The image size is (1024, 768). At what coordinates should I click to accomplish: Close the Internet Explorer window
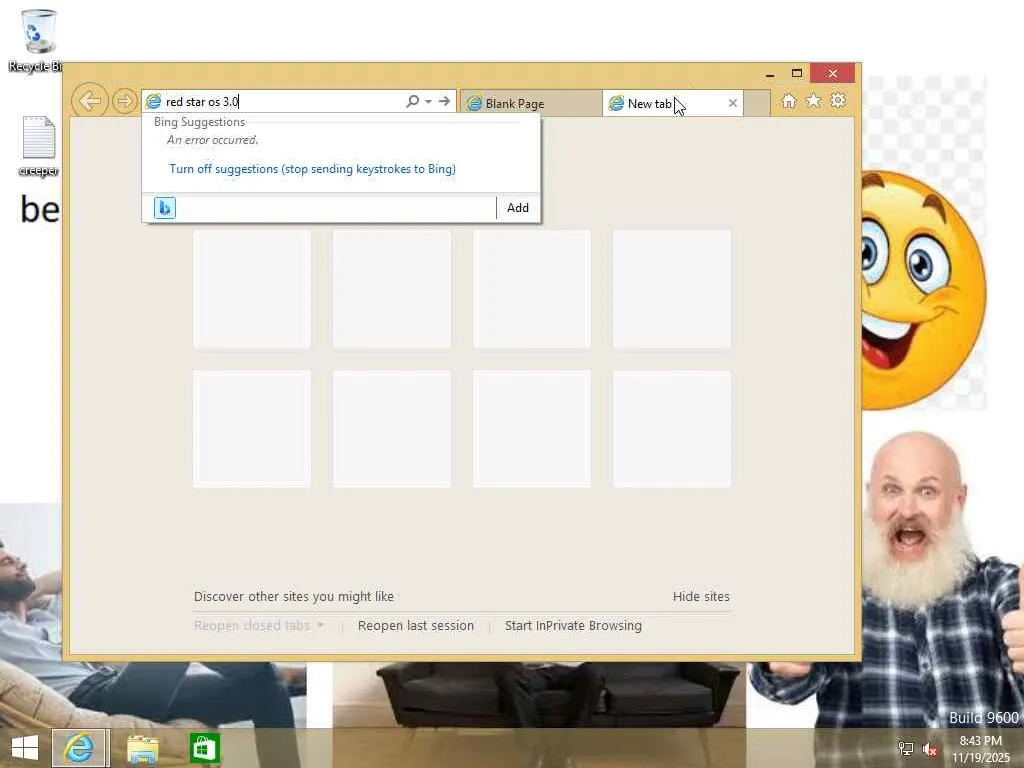(833, 73)
